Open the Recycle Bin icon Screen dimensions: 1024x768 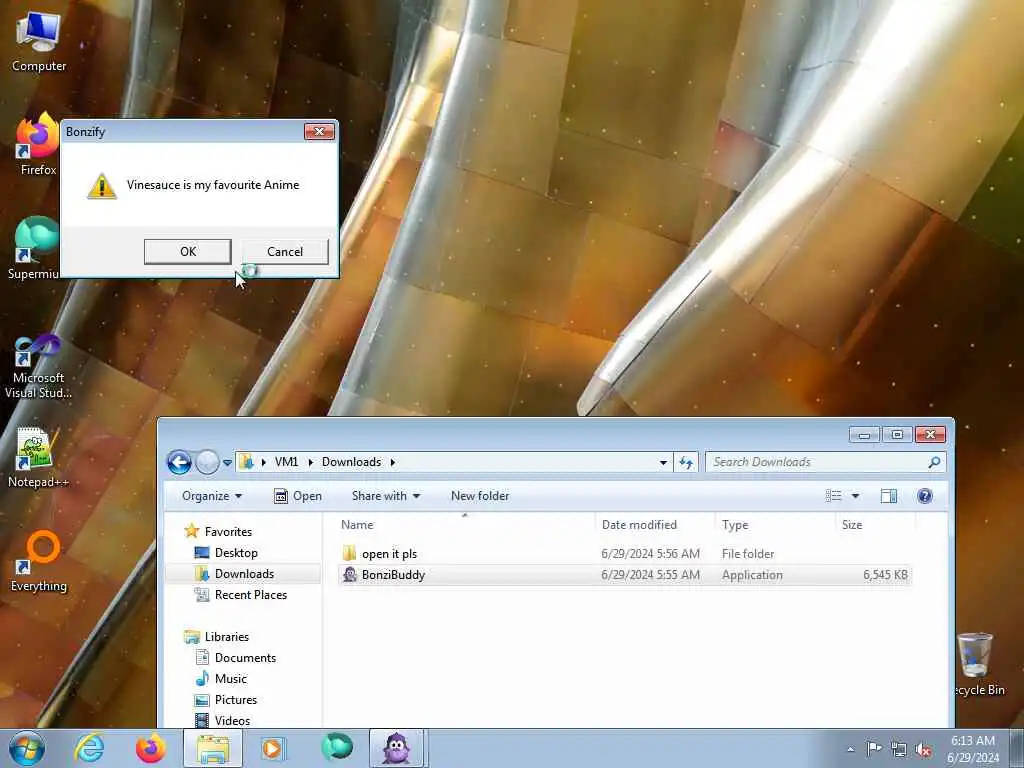pos(978,664)
